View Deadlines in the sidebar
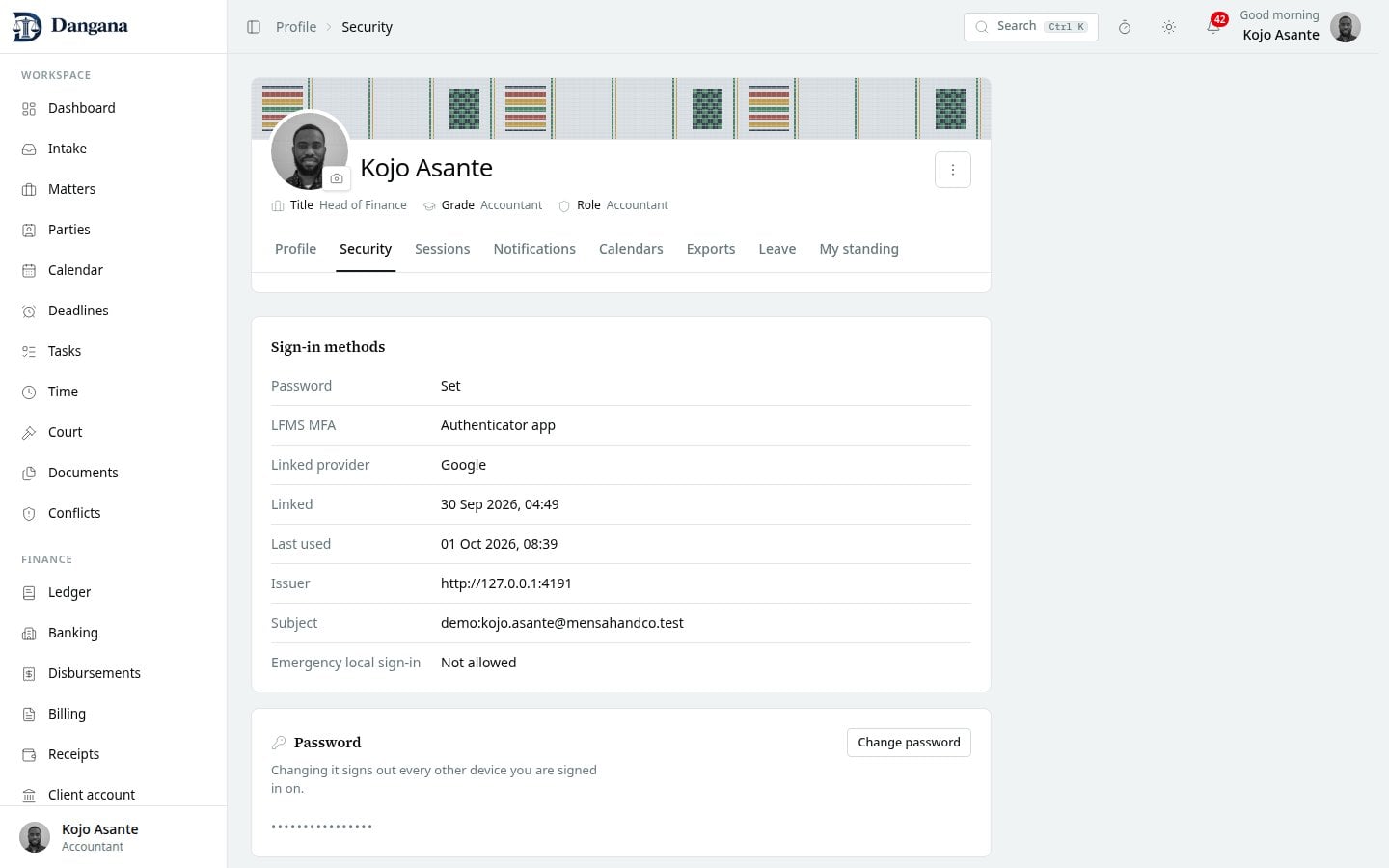The image size is (1389, 868). (113, 311)
